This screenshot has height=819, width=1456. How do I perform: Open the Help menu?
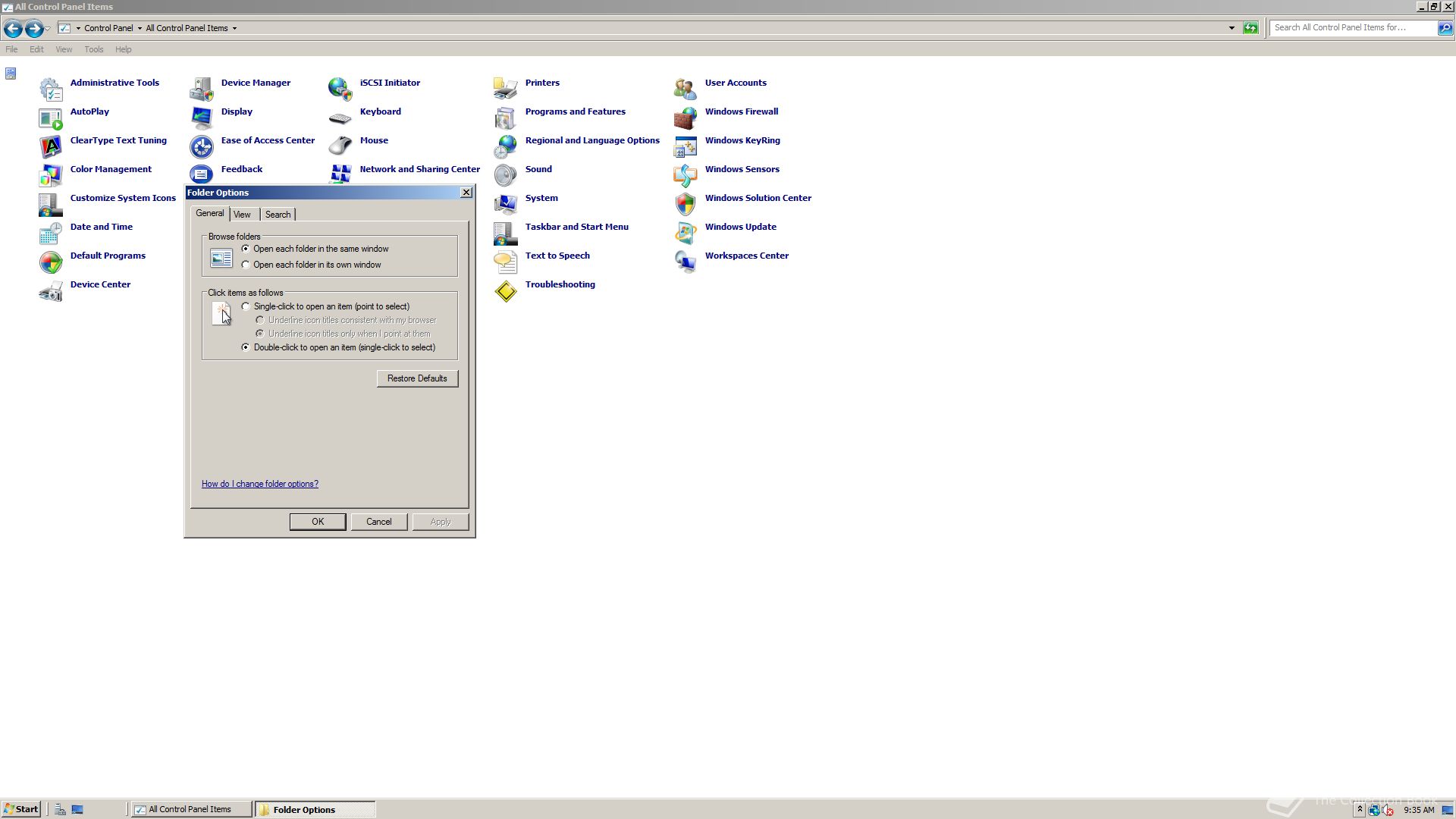123,49
